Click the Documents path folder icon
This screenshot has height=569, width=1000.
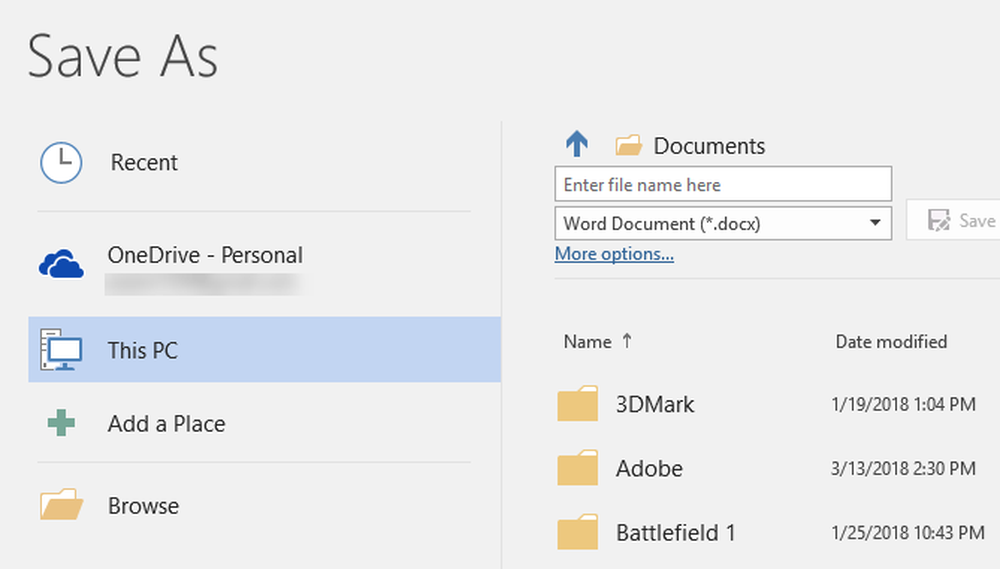628,145
